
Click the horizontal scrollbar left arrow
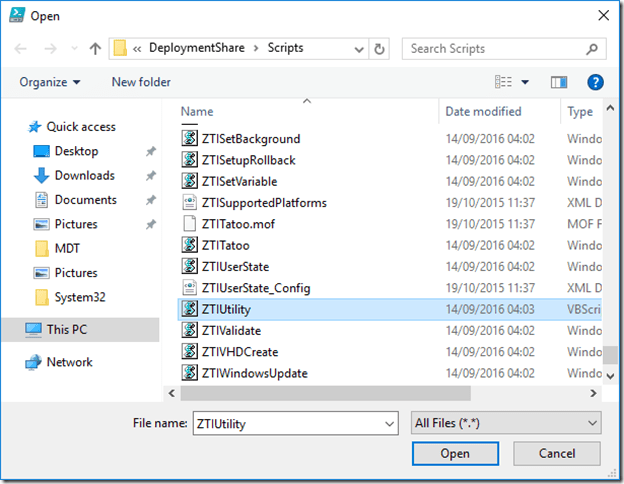click(172, 393)
